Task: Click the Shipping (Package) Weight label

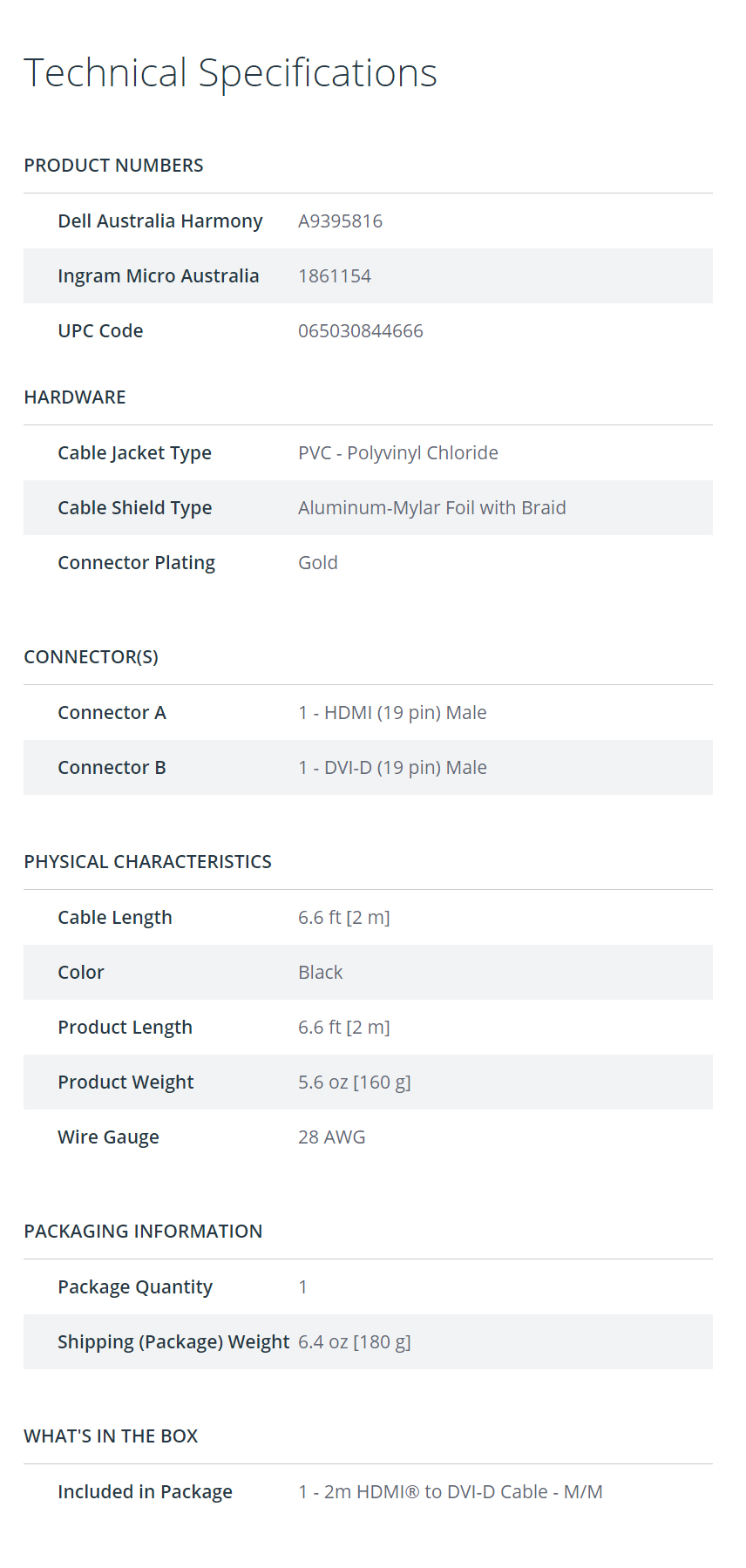Action: click(173, 1342)
